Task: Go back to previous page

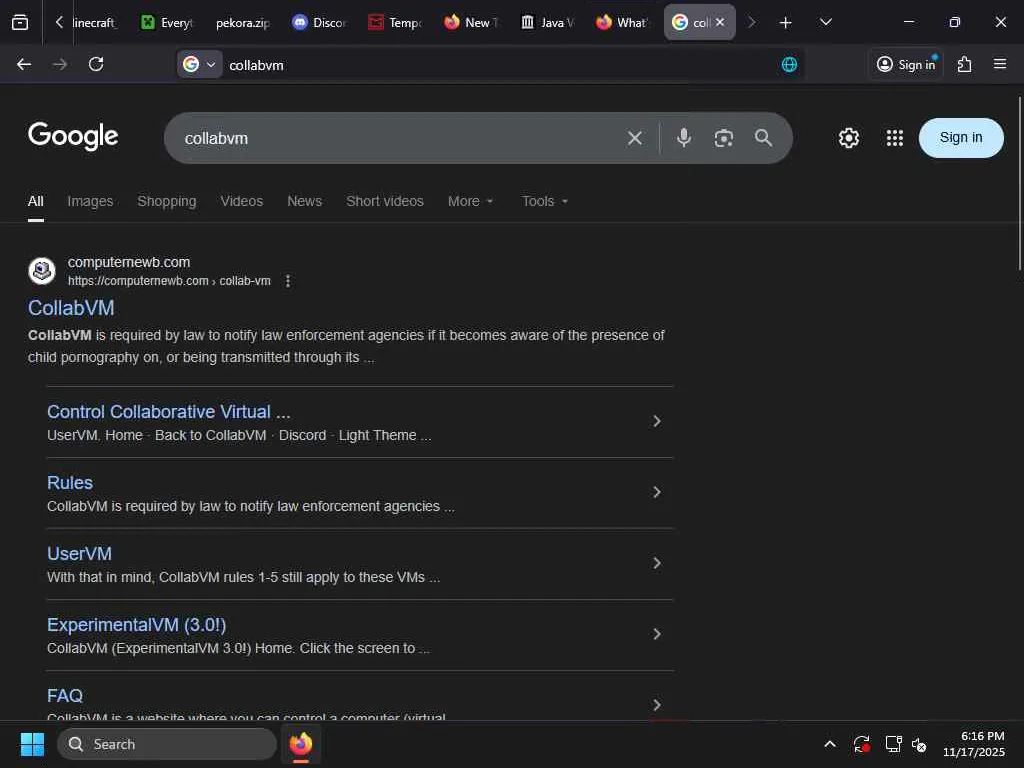Action: click(24, 64)
